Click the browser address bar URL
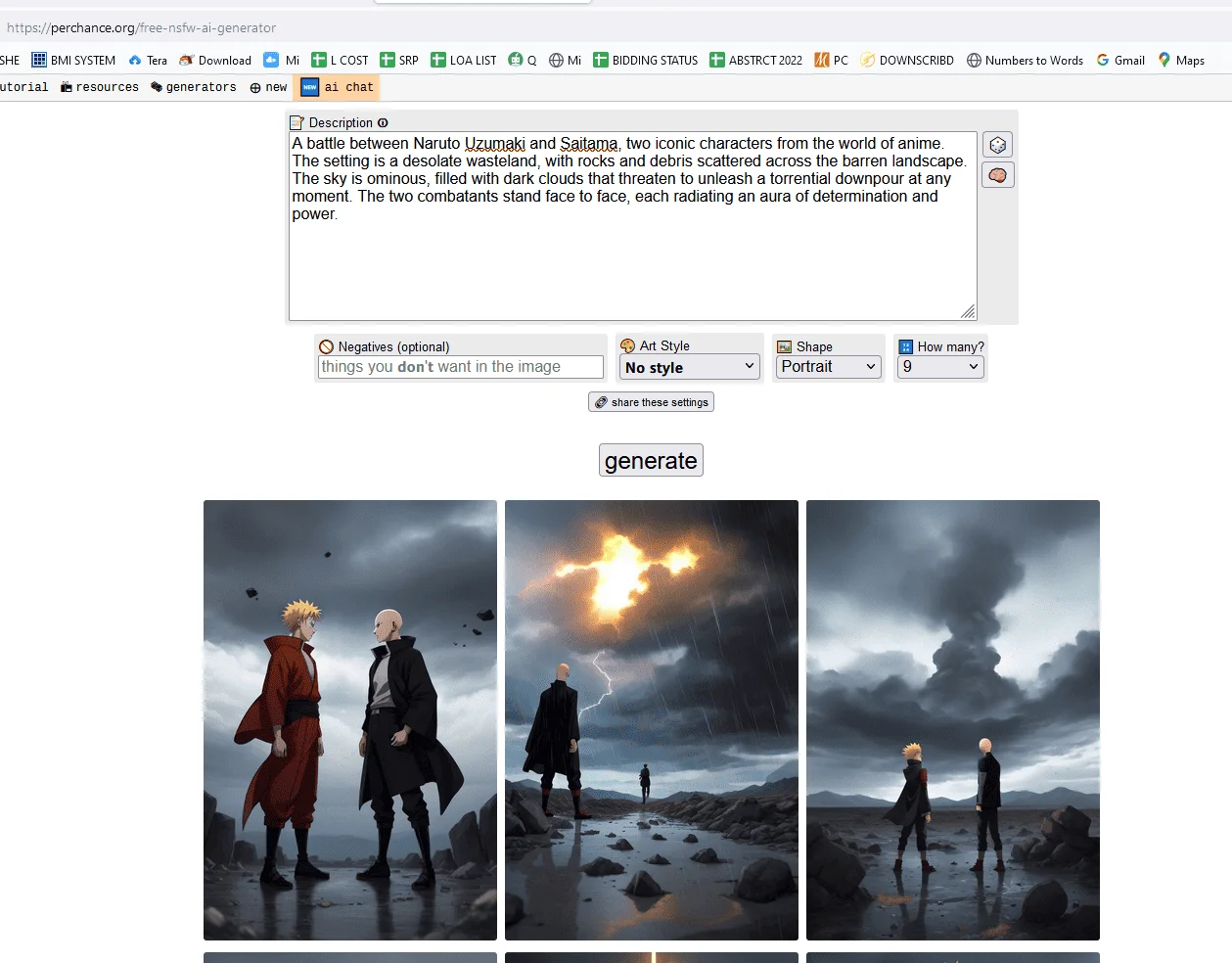 141,27
